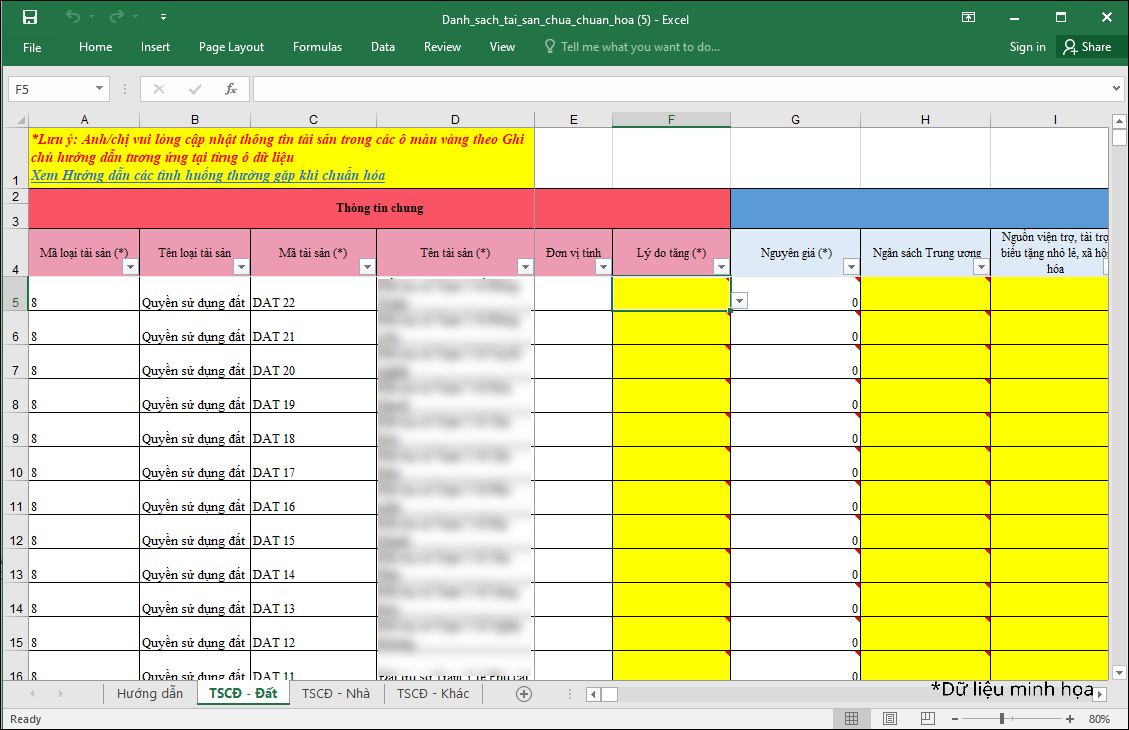Open filter dropdown for Mã loại tài sản

[x=130, y=267]
